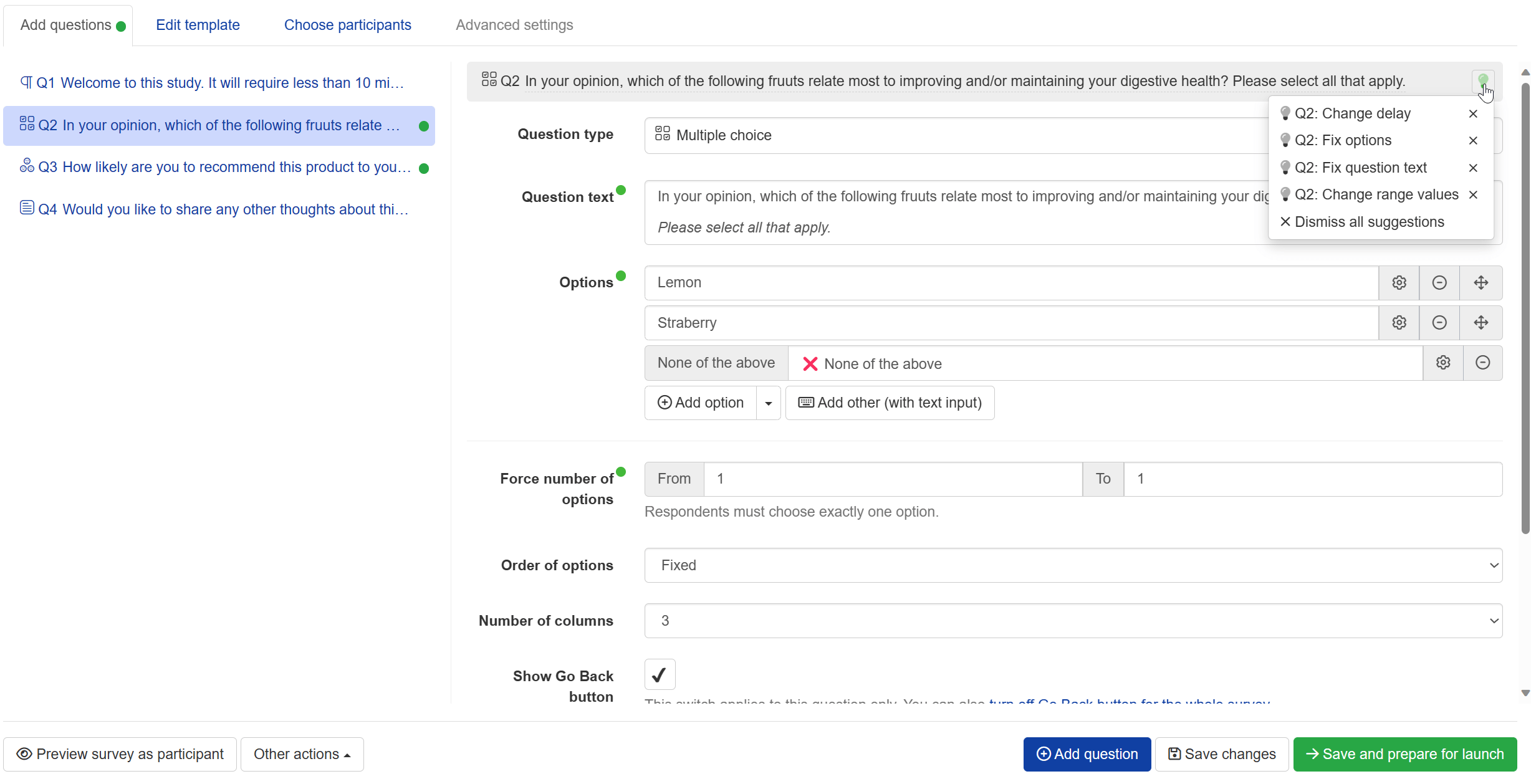
Task: Click Save and prepare for launch
Action: [1404, 754]
